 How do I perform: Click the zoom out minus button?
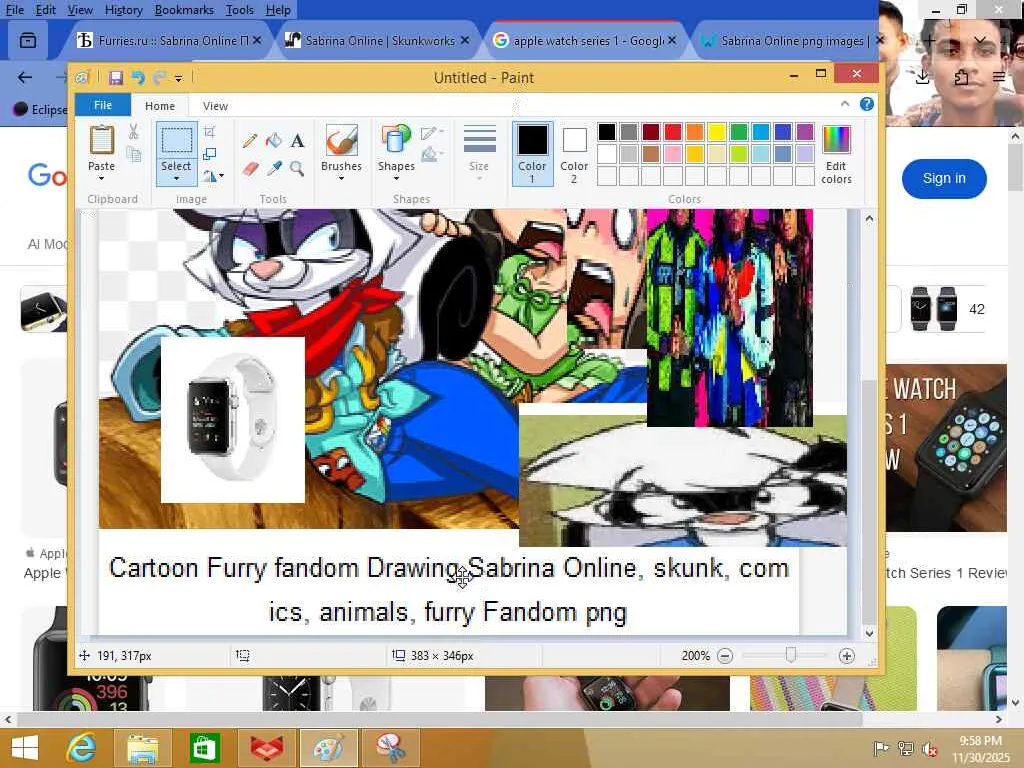pos(725,656)
